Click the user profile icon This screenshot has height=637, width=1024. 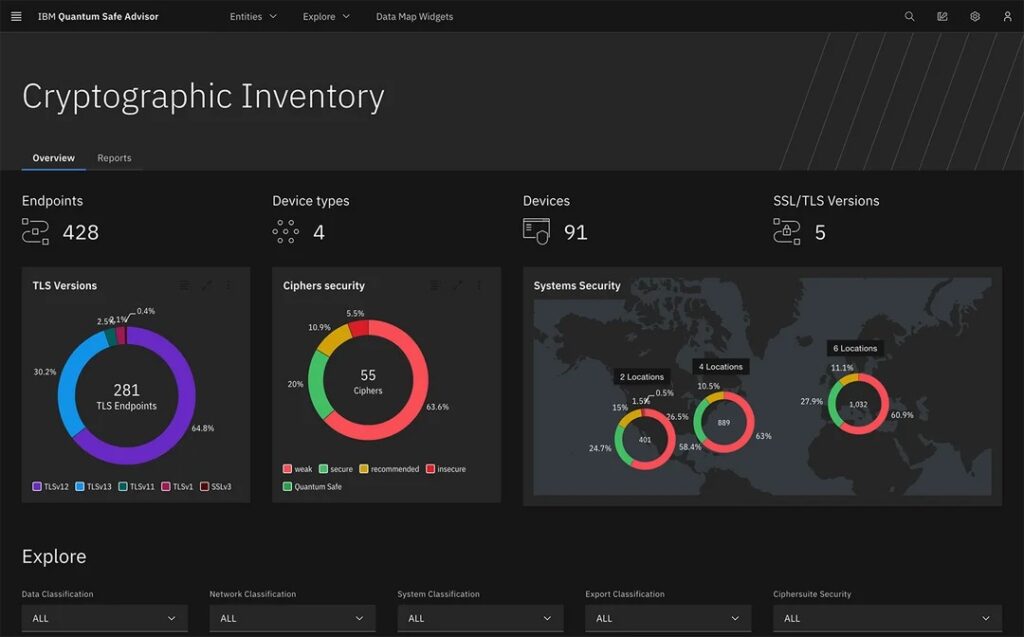point(1005,16)
